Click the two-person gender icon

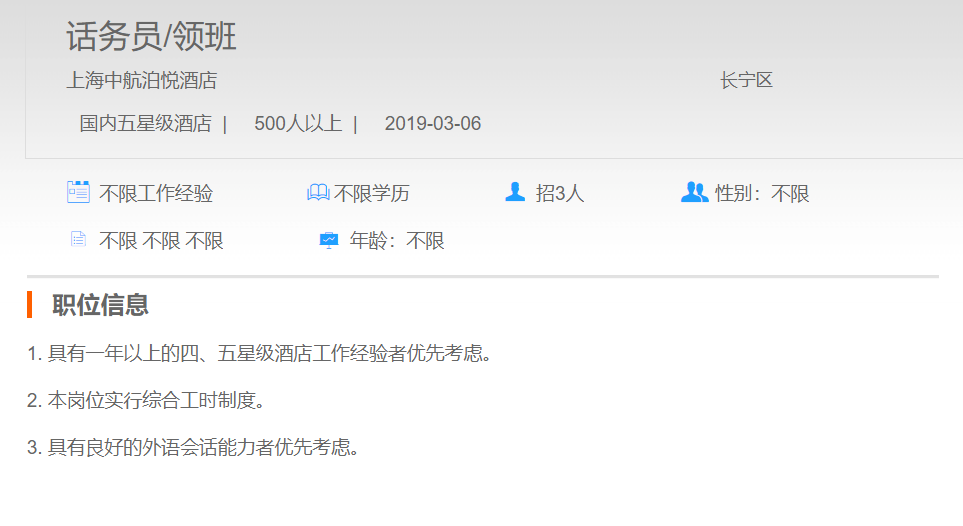694,192
